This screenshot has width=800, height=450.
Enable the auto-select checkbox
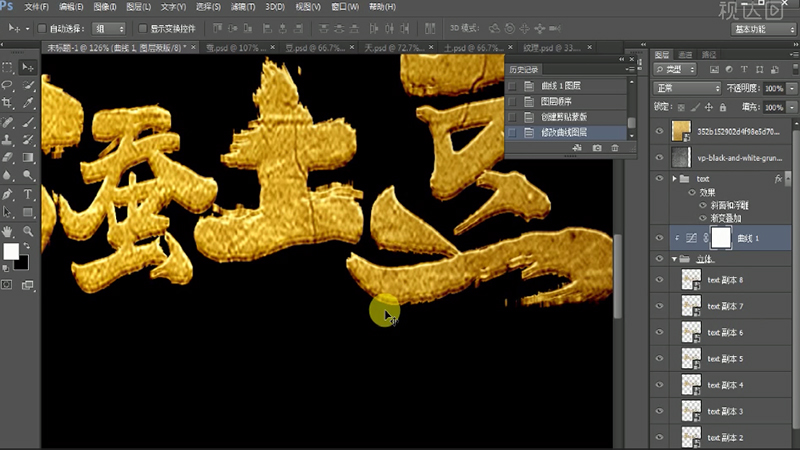coord(42,29)
